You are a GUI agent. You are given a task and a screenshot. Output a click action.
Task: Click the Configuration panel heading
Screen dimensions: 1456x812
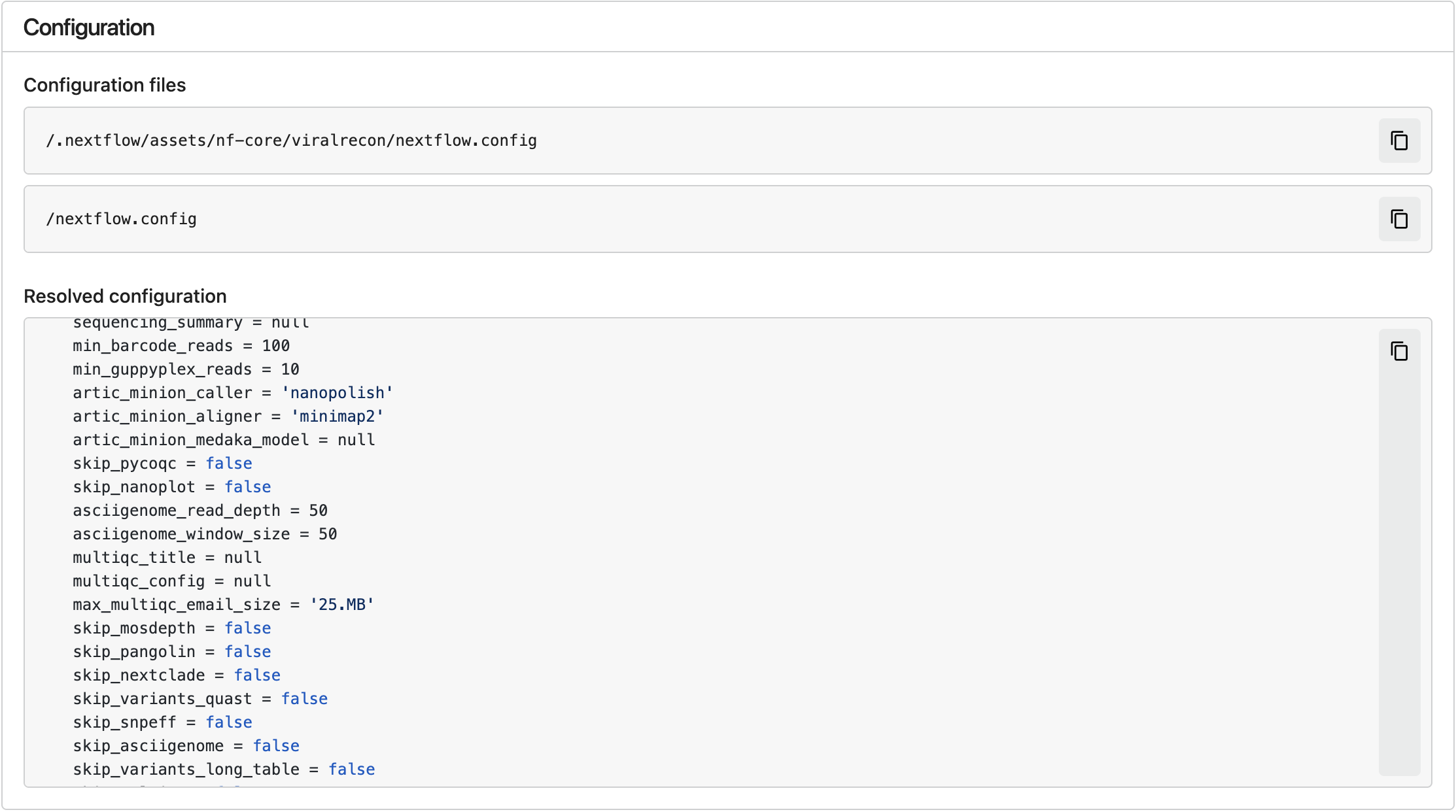coord(89,27)
